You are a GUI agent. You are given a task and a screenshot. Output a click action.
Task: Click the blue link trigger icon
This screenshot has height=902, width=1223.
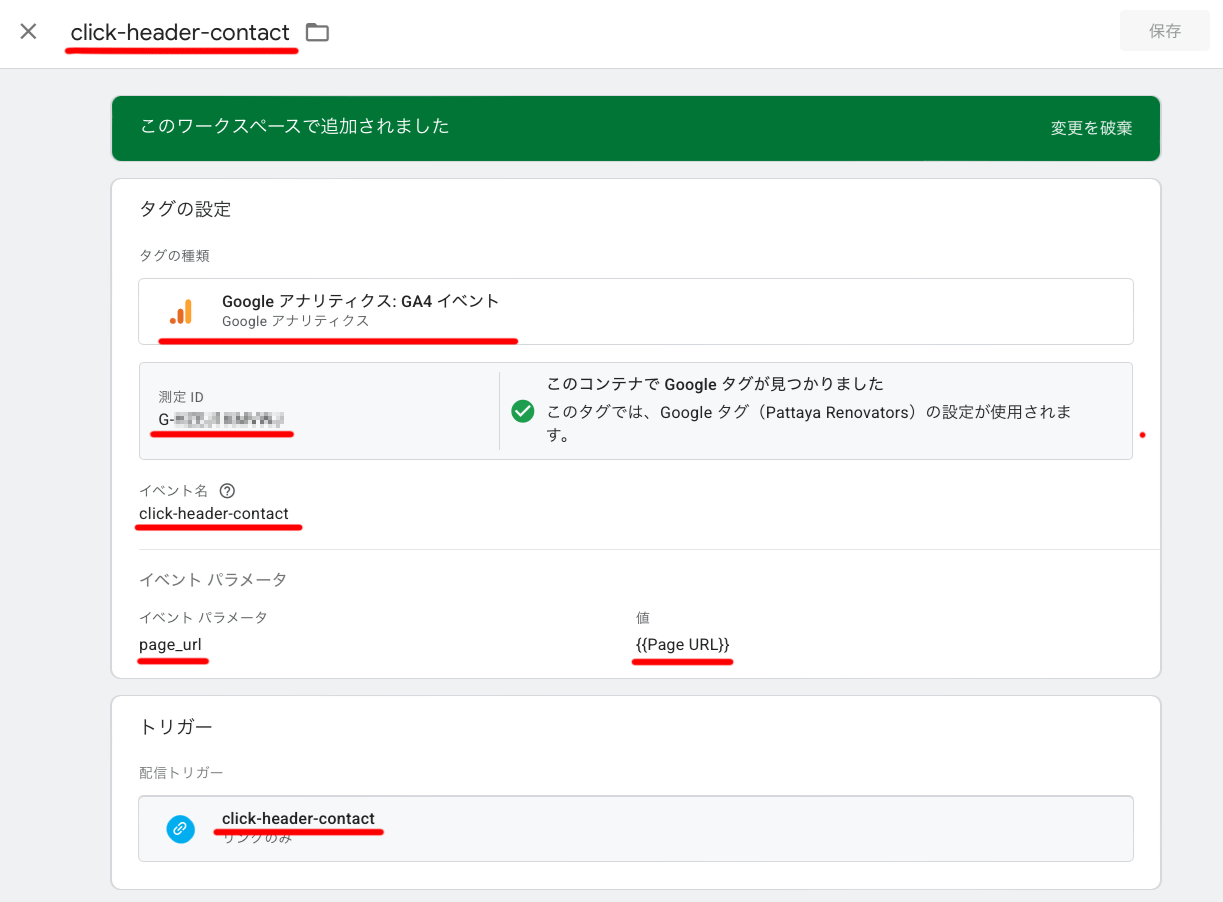coord(180,828)
